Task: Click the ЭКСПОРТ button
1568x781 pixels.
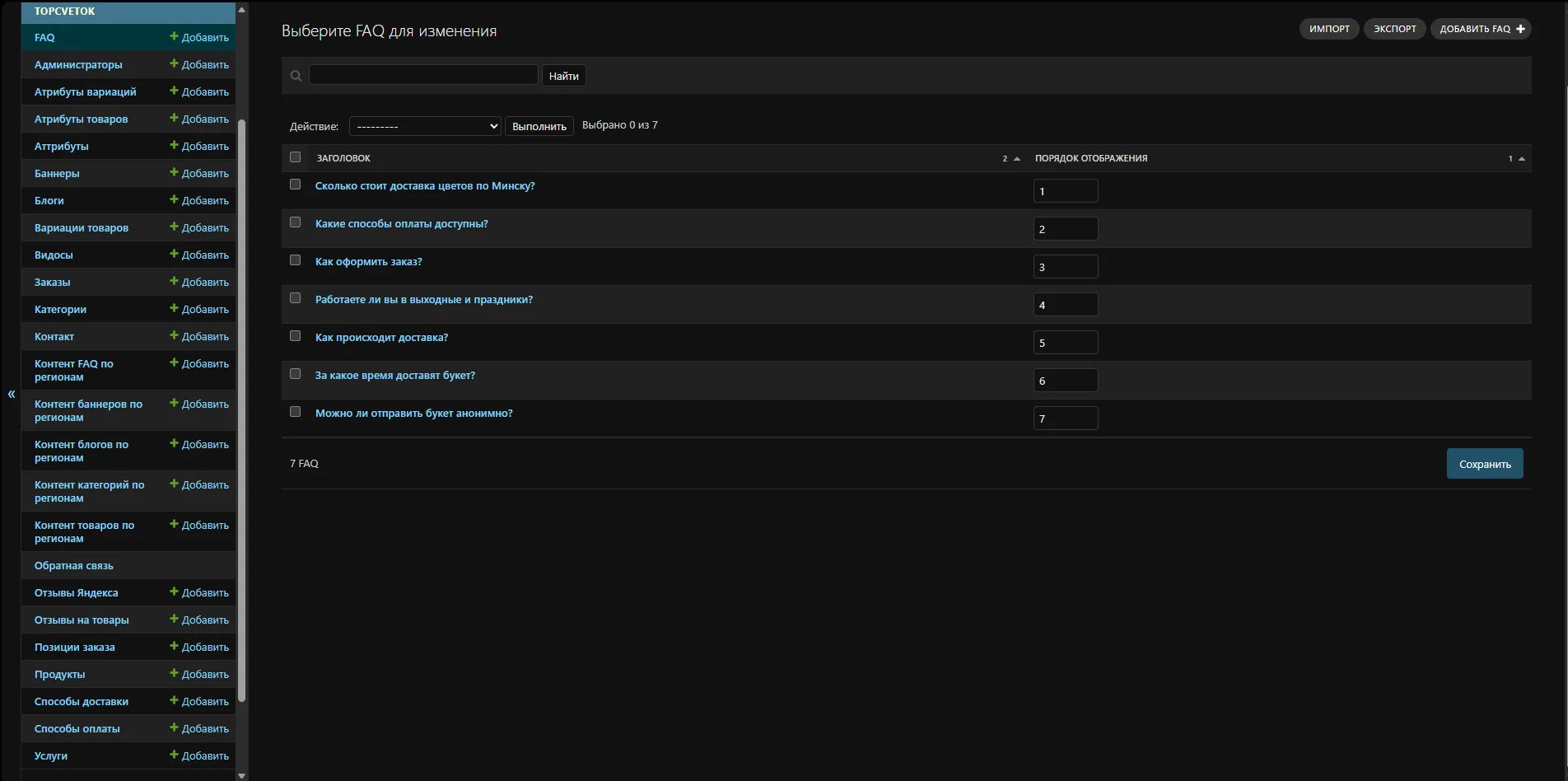Action: pyautogui.click(x=1395, y=29)
